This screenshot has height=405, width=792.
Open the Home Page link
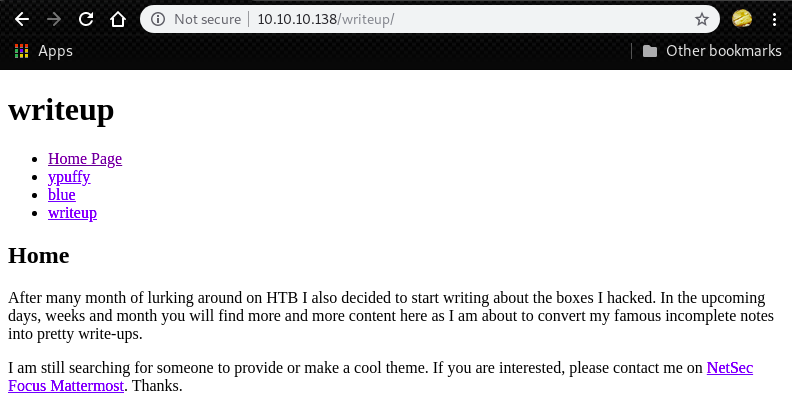pos(85,158)
